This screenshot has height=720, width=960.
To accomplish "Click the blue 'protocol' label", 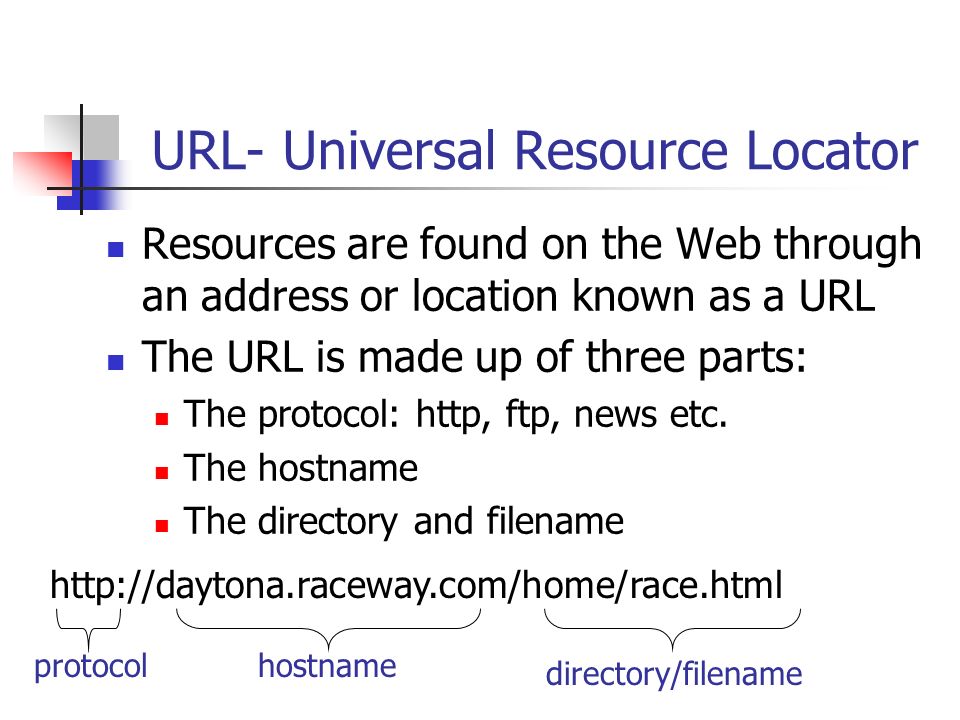I will [91, 666].
